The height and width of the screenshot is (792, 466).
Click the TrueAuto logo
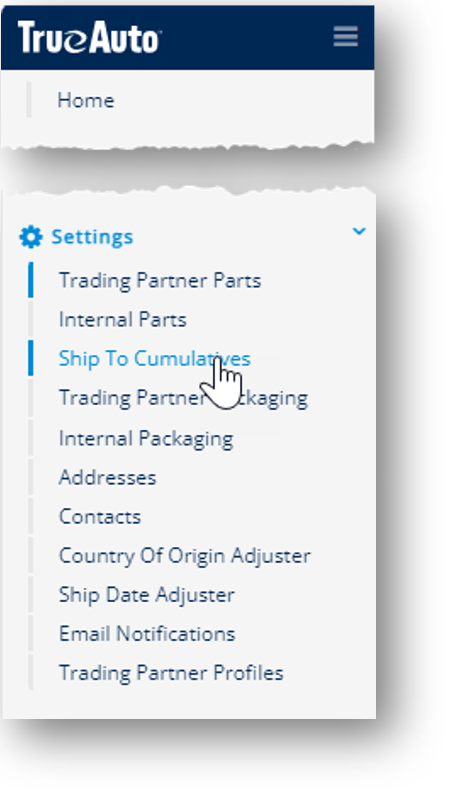pos(89,37)
